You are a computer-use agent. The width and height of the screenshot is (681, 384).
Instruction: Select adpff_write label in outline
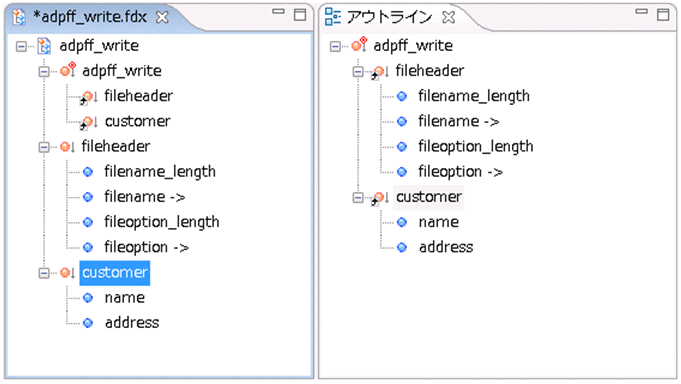[413, 46]
